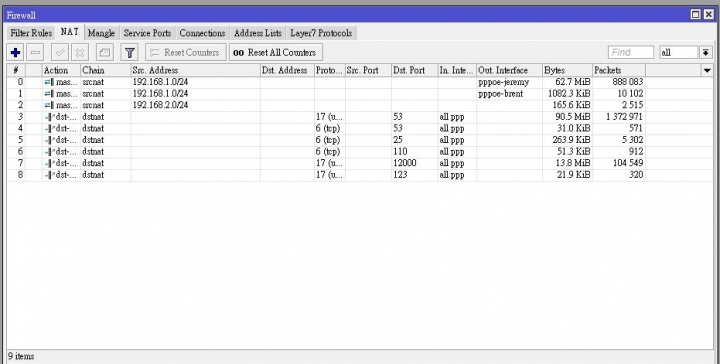Switch to the Address Lists tab
This screenshot has height=364, width=720.
pyautogui.click(x=258, y=33)
